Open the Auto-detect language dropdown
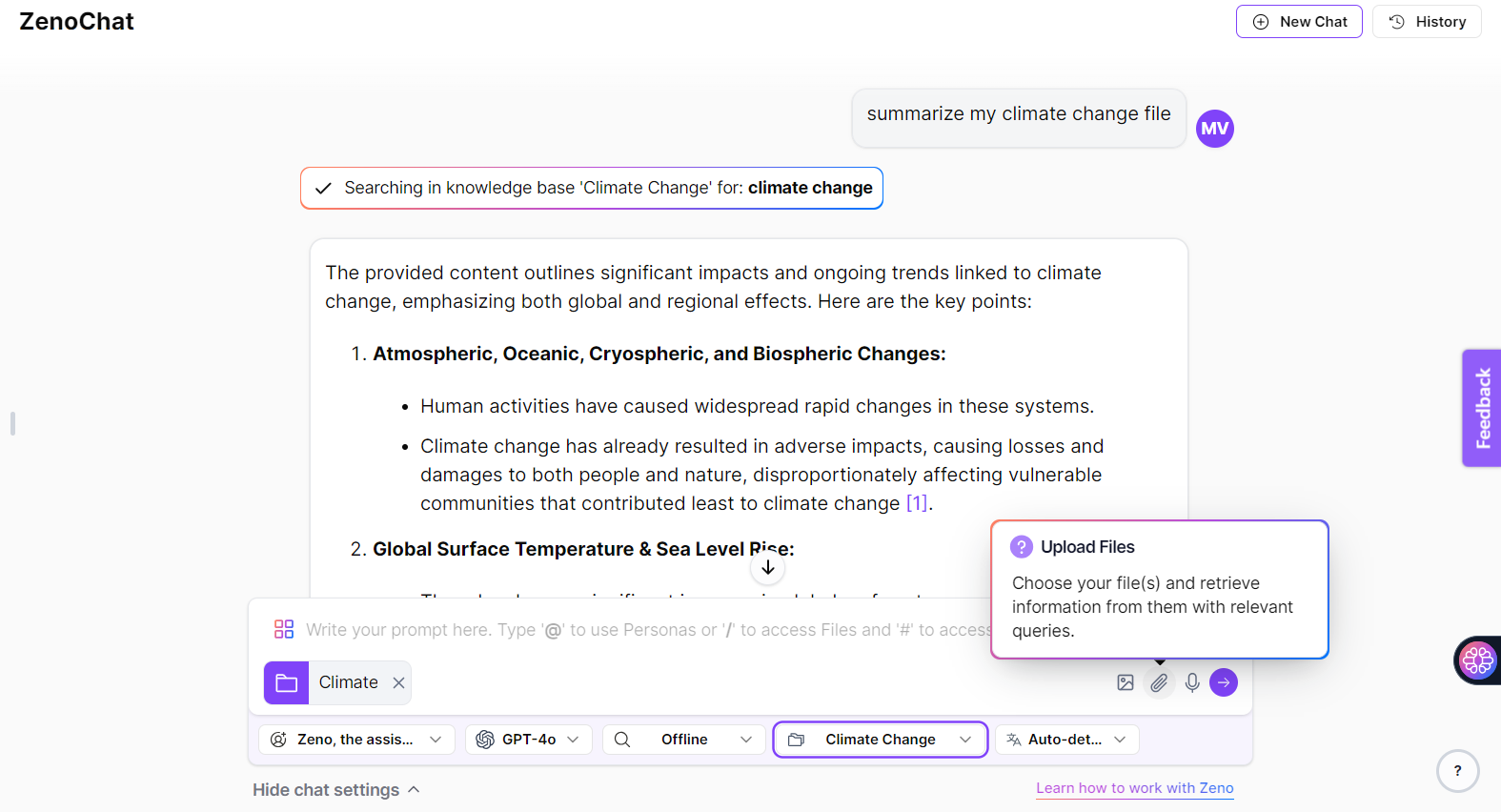This screenshot has height=812, width=1501. [1066, 740]
